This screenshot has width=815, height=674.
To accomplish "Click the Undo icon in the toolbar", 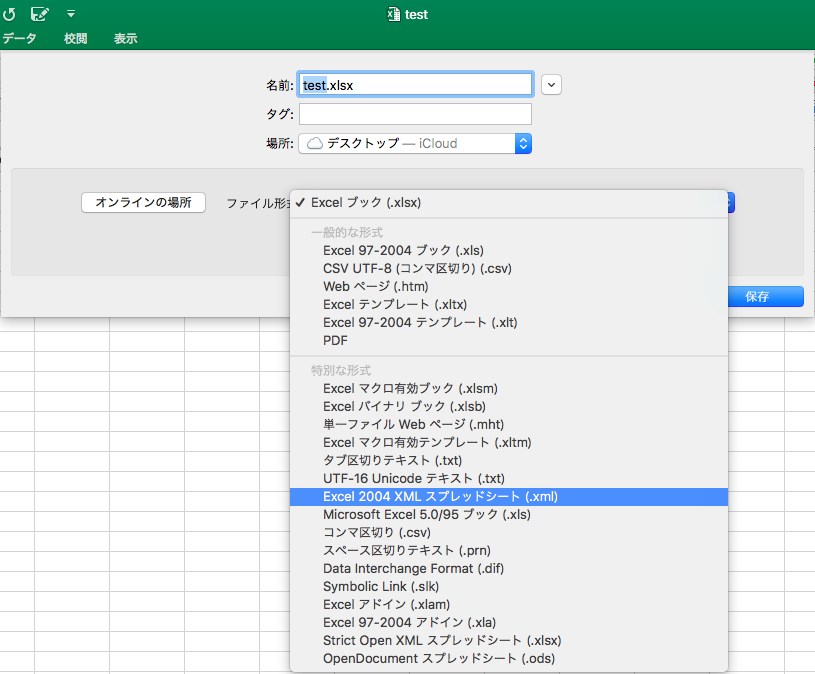I will (x=12, y=13).
